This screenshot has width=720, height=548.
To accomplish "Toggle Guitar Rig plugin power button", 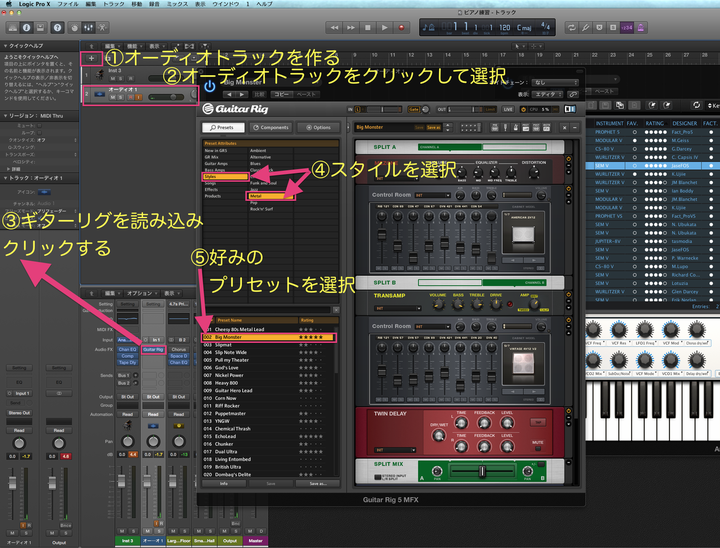I will (209, 86).
